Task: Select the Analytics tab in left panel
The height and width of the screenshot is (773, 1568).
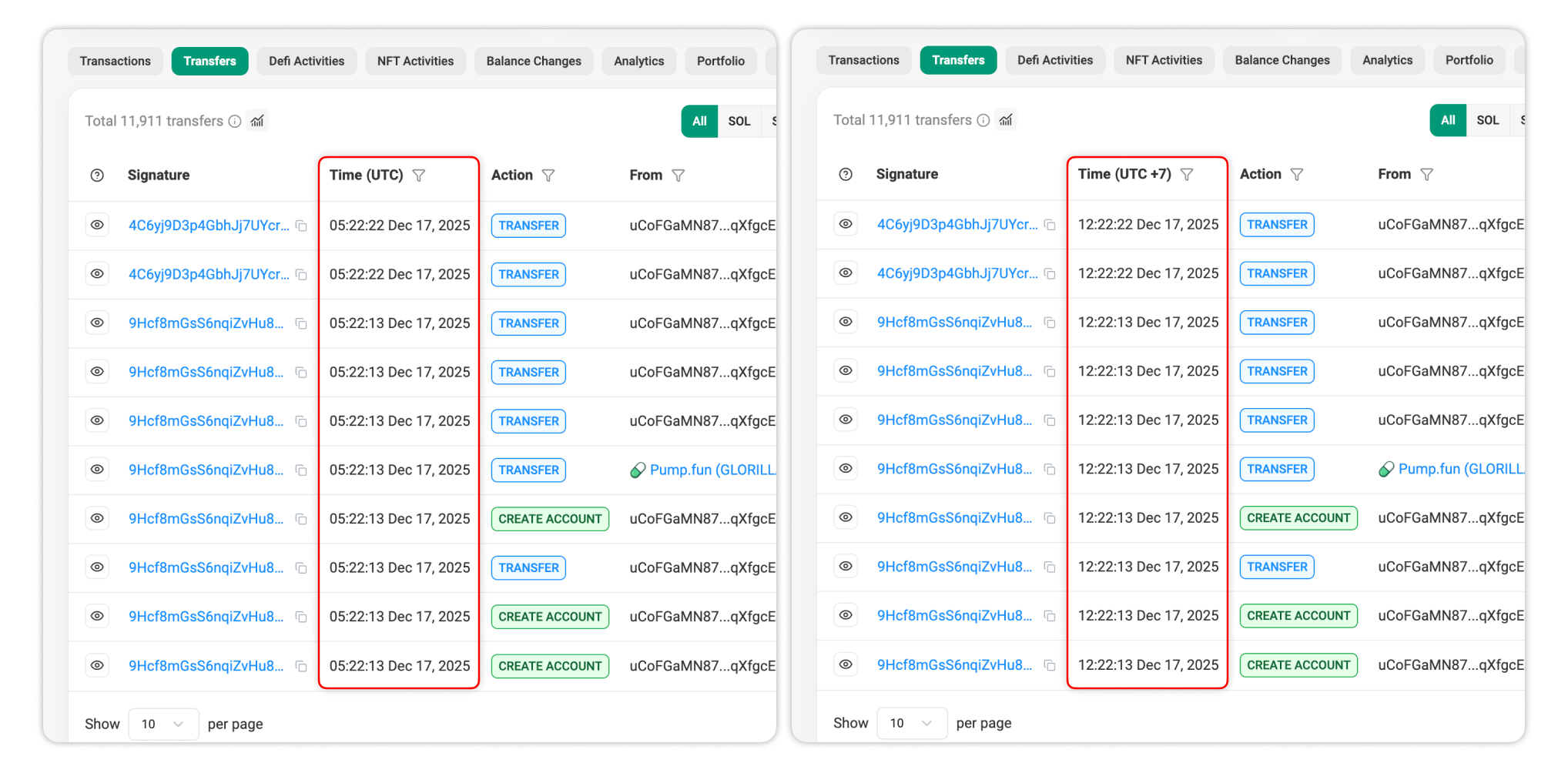Action: pyautogui.click(x=638, y=61)
